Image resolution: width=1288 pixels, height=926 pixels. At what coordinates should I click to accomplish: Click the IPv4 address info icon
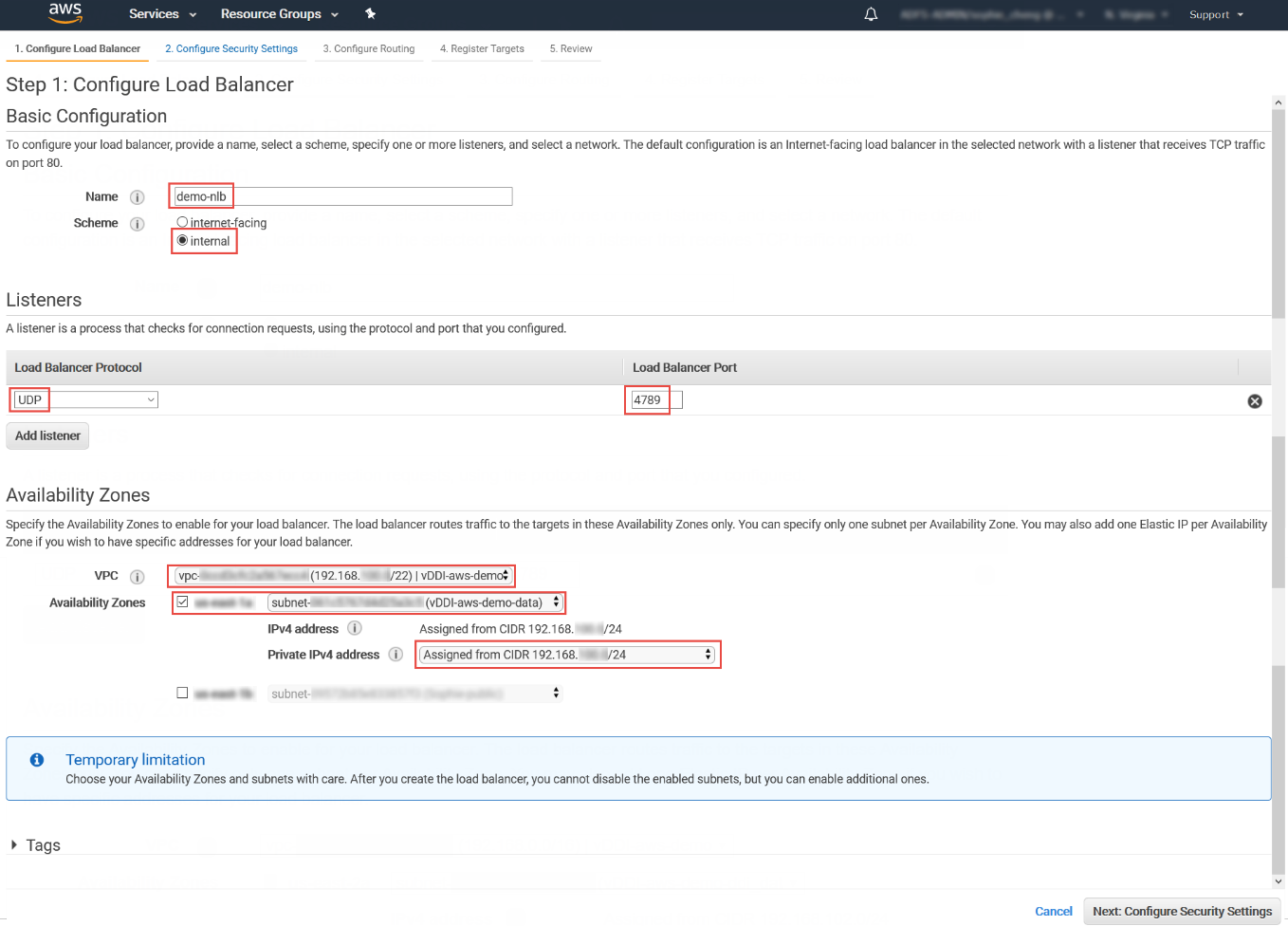(355, 628)
